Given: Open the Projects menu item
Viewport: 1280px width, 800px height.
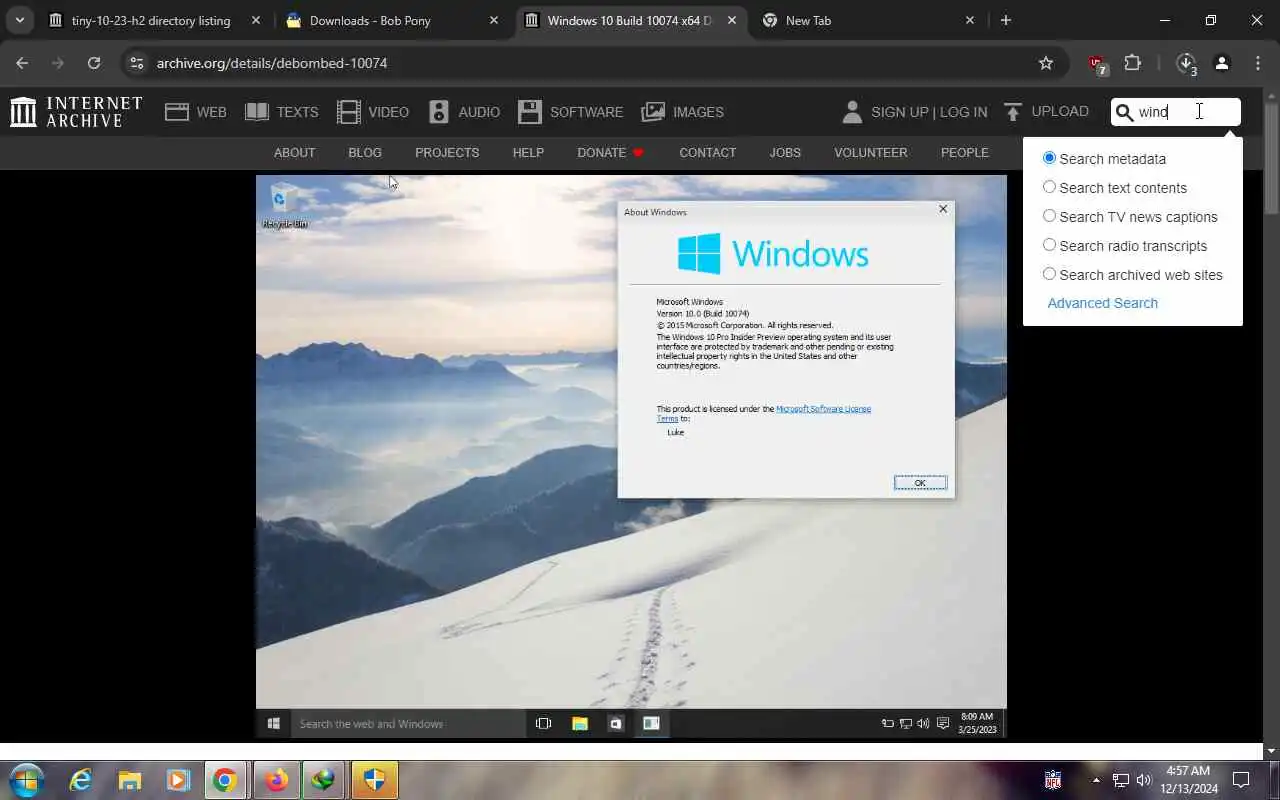Looking at the screenshot, I should coord(447,153).
